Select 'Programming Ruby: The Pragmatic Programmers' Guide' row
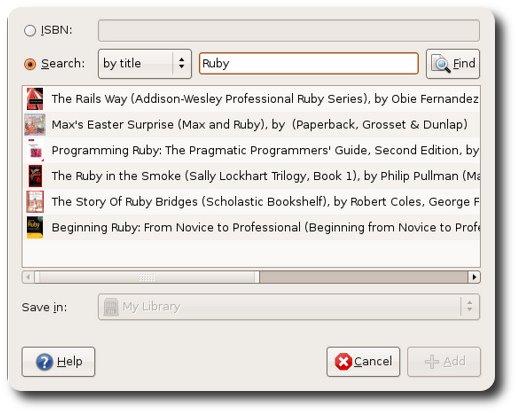518x414 pixels. [251, 150]
